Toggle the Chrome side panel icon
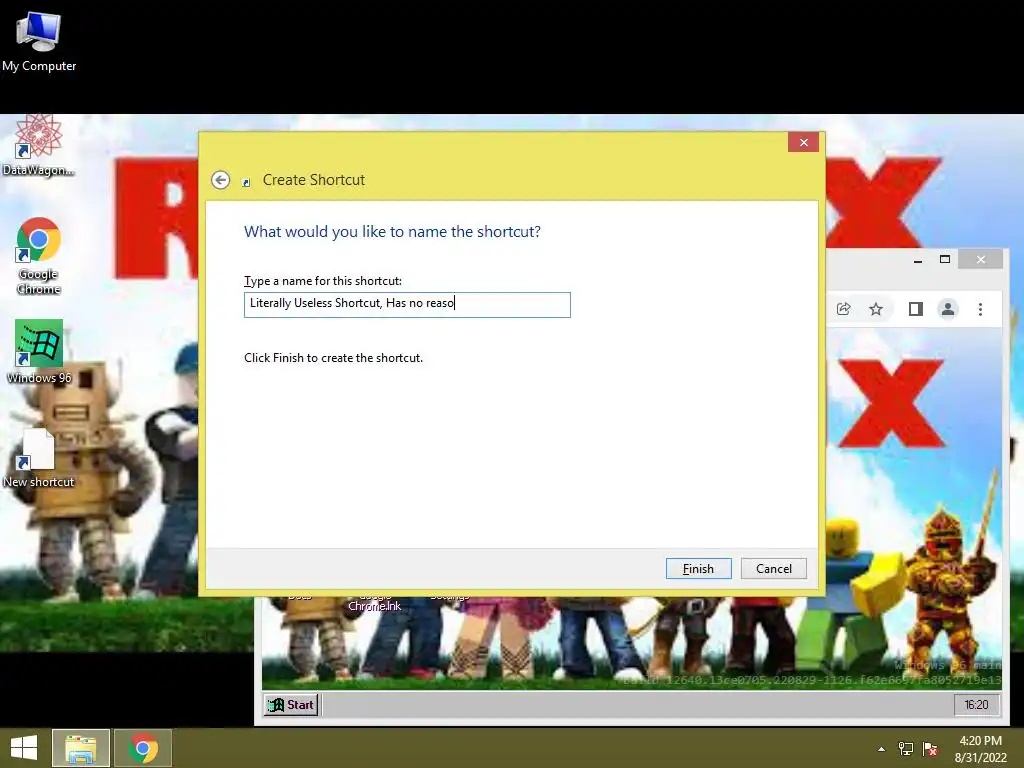 916,309
